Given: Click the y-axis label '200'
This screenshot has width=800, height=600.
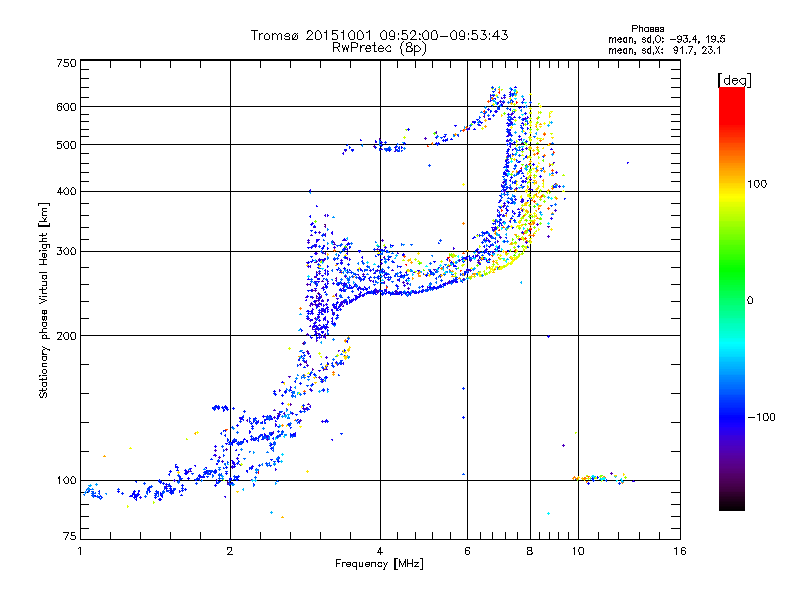Looking at the screenshot, I should [67, 336].
